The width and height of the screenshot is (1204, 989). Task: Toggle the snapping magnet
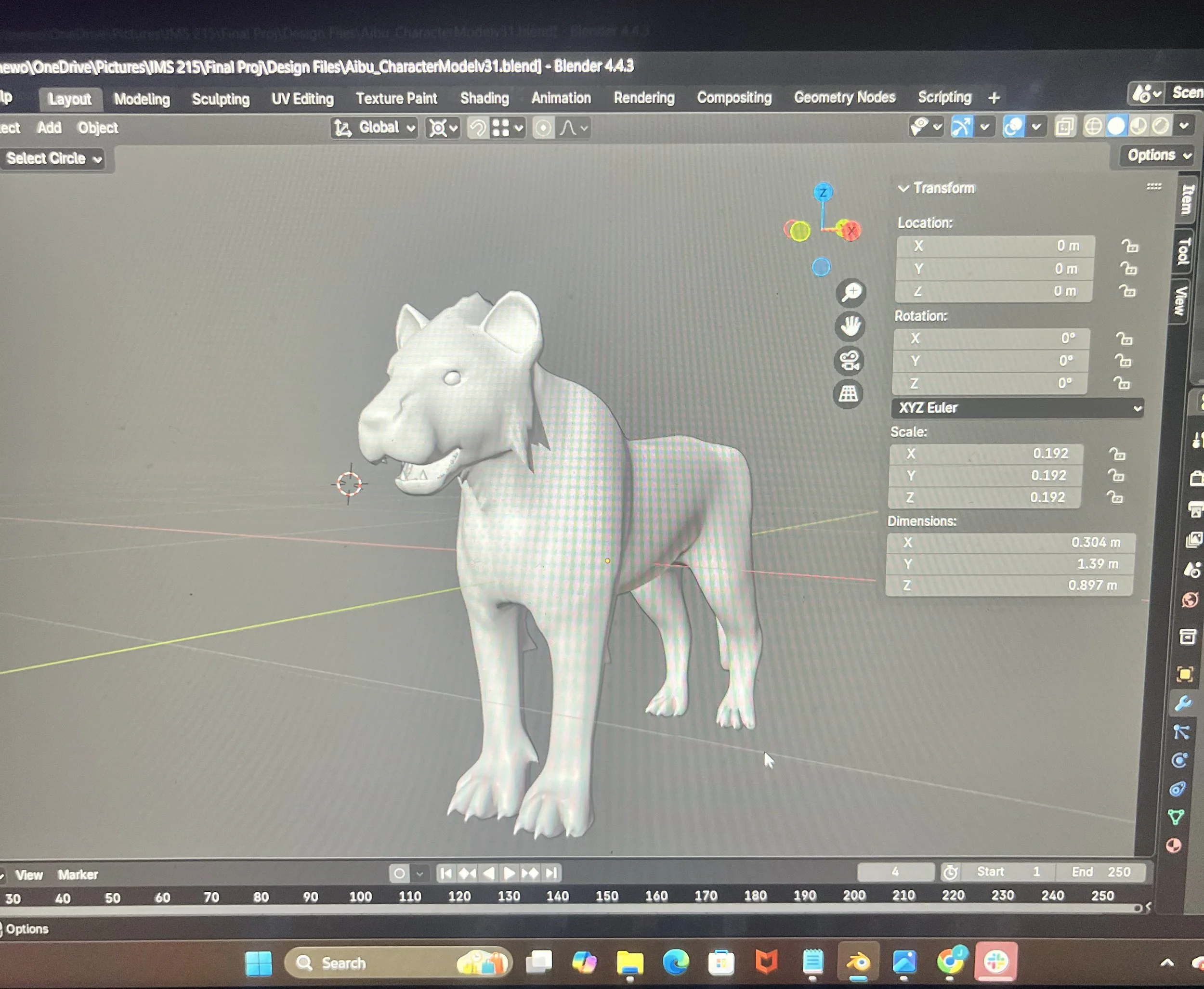(478, 128)
